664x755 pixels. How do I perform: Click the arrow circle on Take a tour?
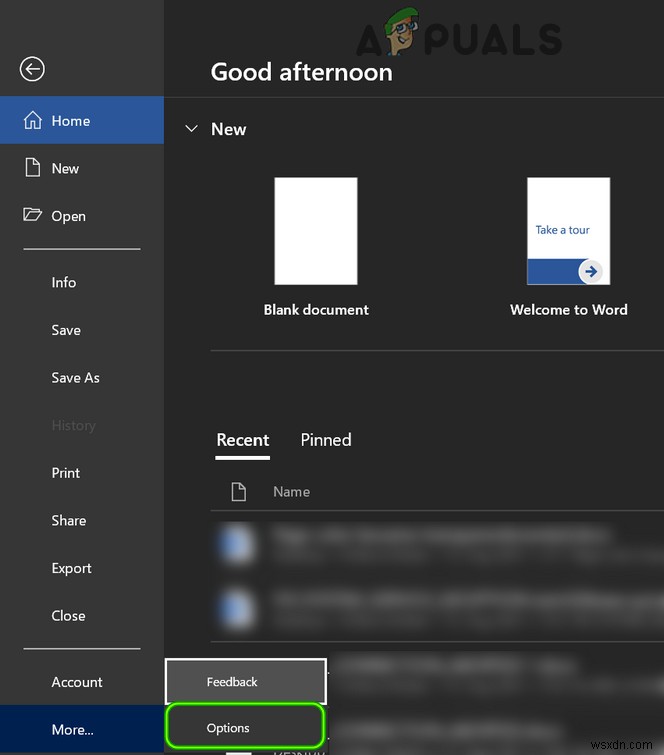[x=591, y=271]
